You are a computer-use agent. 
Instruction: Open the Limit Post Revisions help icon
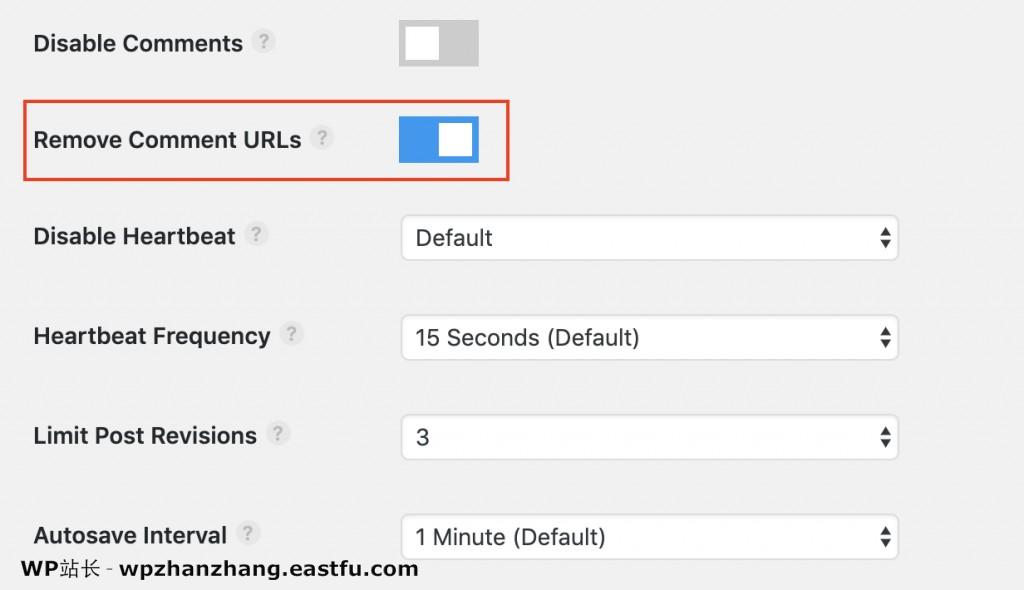click(280, 433)
